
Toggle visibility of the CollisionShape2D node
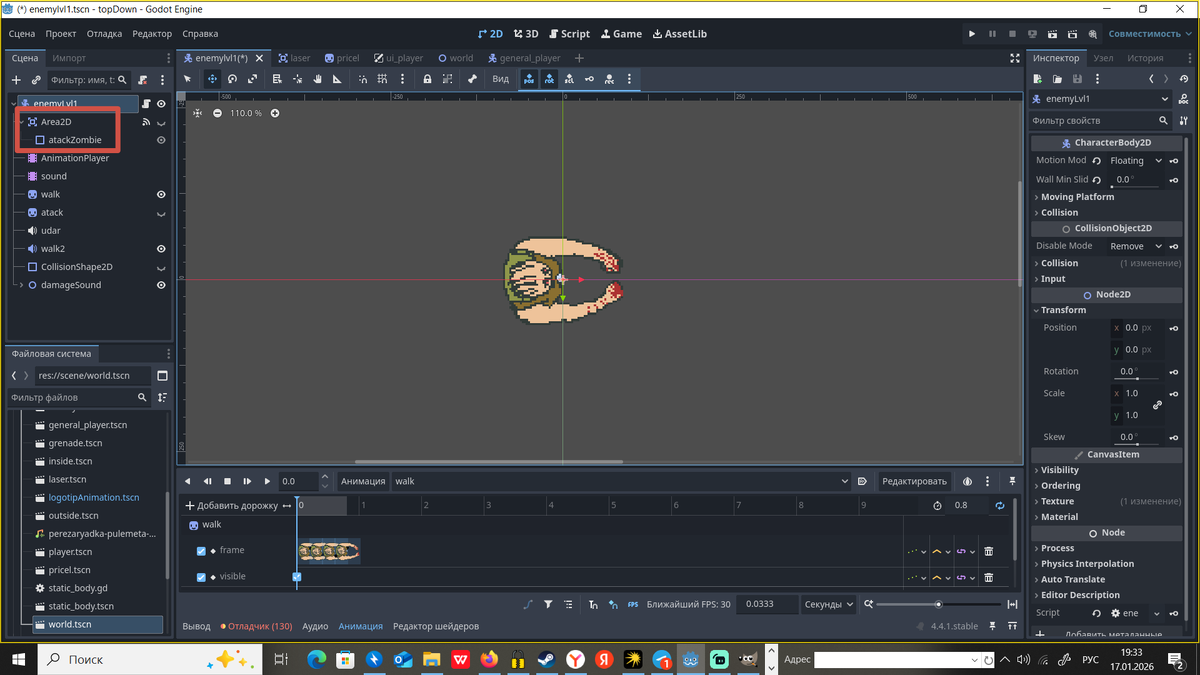(x=161, y=267)
